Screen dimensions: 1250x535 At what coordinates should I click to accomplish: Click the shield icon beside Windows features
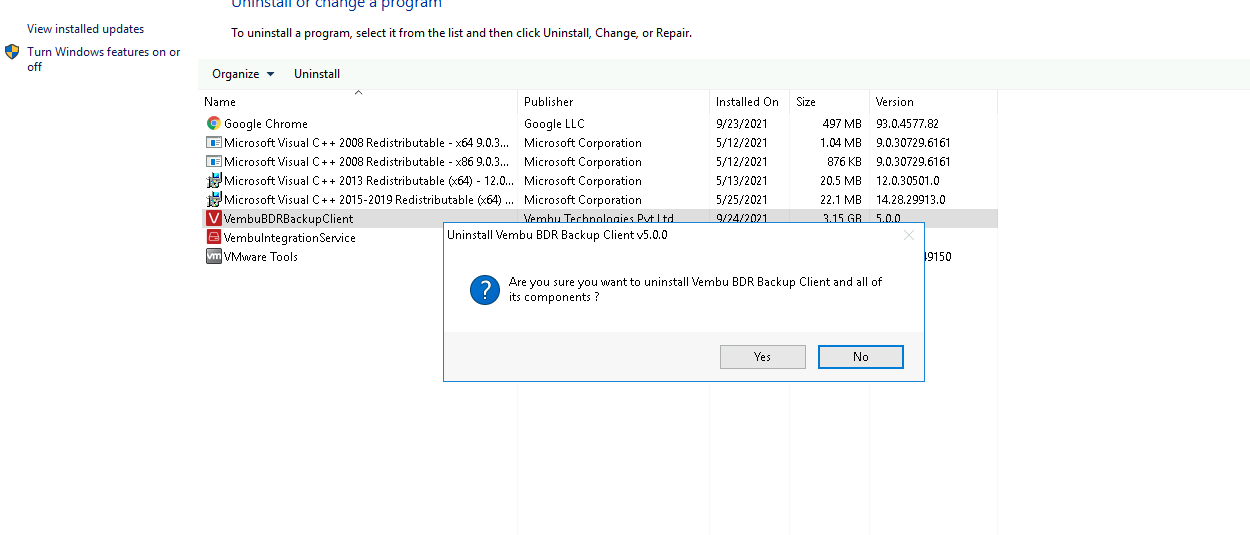pos(12,52)
